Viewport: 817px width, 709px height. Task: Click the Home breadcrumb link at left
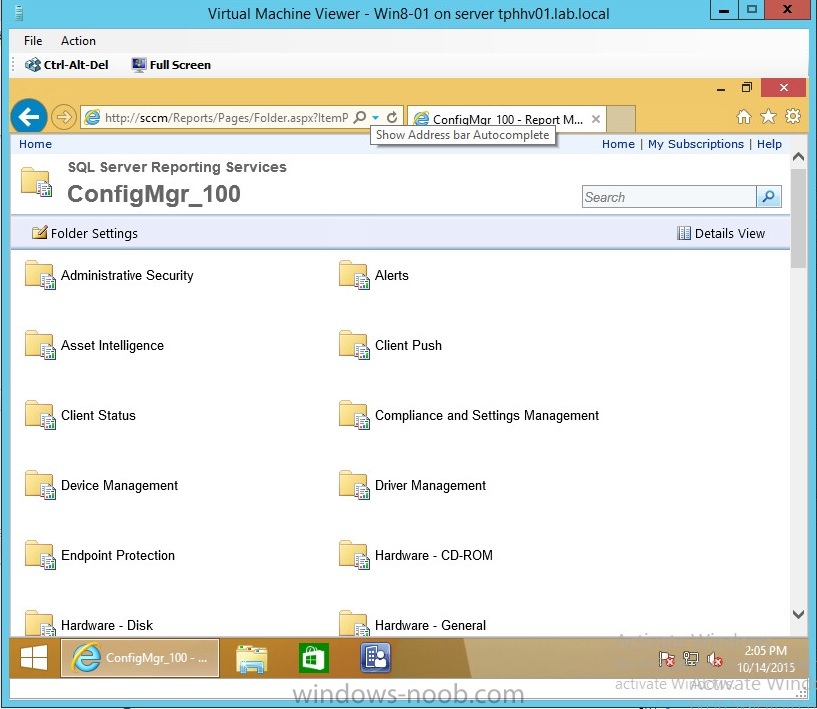[35, 144]
